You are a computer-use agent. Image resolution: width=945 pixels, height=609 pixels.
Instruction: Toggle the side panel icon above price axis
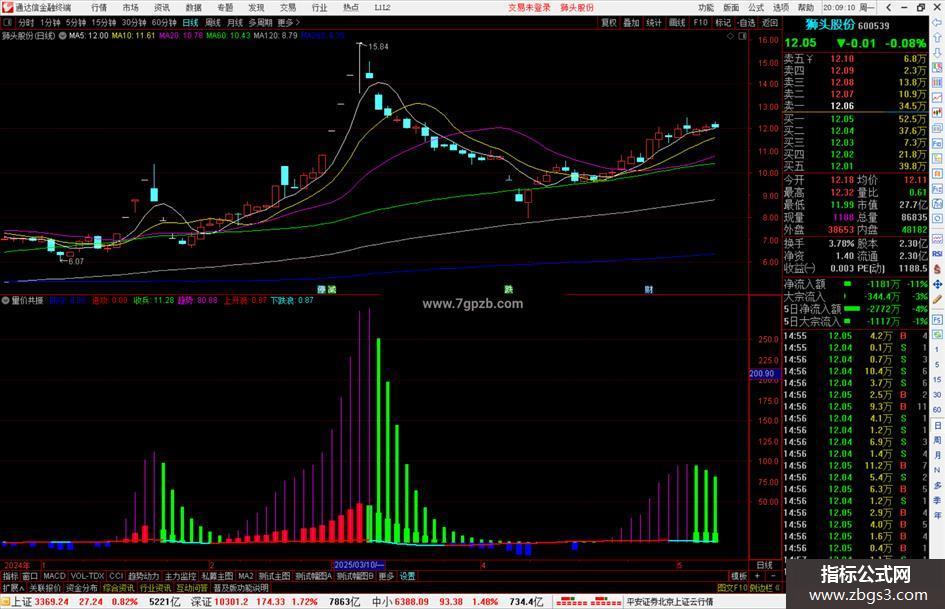pyautogui.click(x=742, y=36)
